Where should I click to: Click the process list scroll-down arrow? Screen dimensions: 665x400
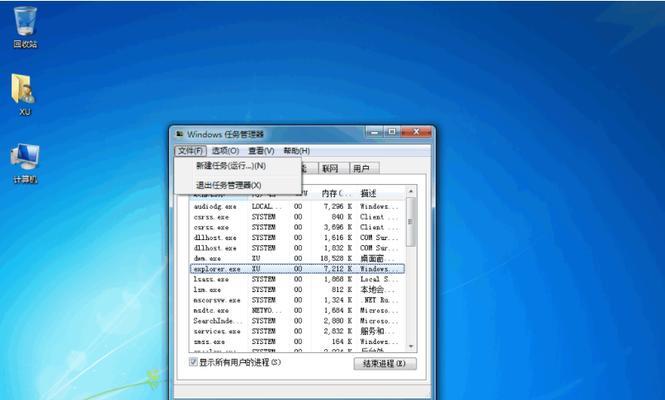pyautogui.click(x=411, y=347)
